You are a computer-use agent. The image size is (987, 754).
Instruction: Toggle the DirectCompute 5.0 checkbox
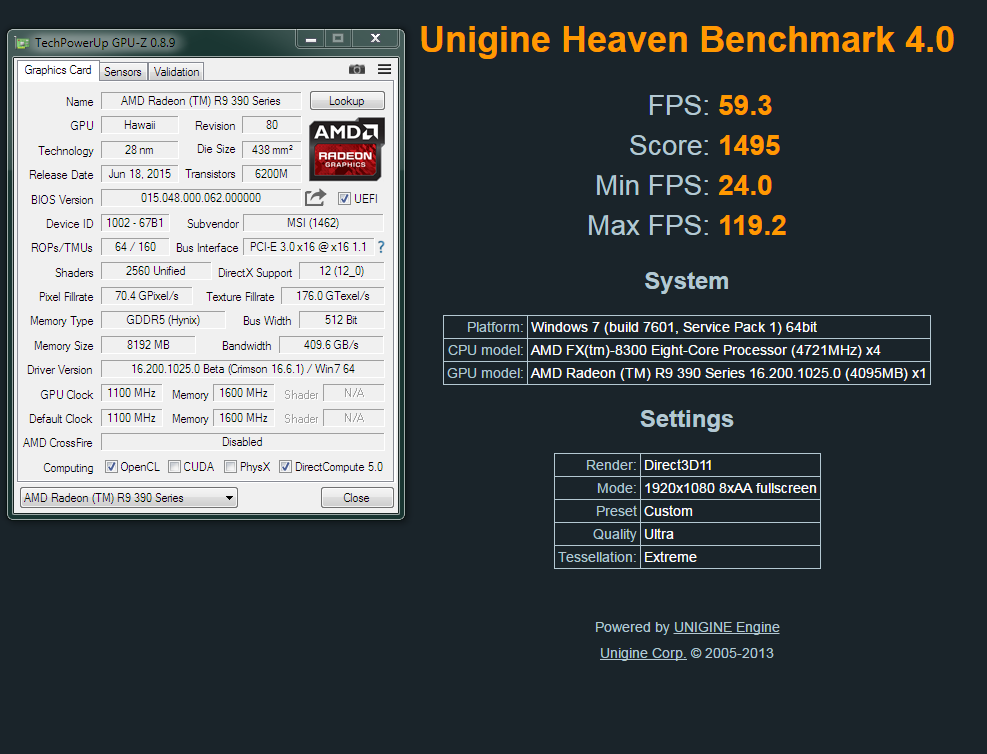pyautogui.click(x=285, y=467)
